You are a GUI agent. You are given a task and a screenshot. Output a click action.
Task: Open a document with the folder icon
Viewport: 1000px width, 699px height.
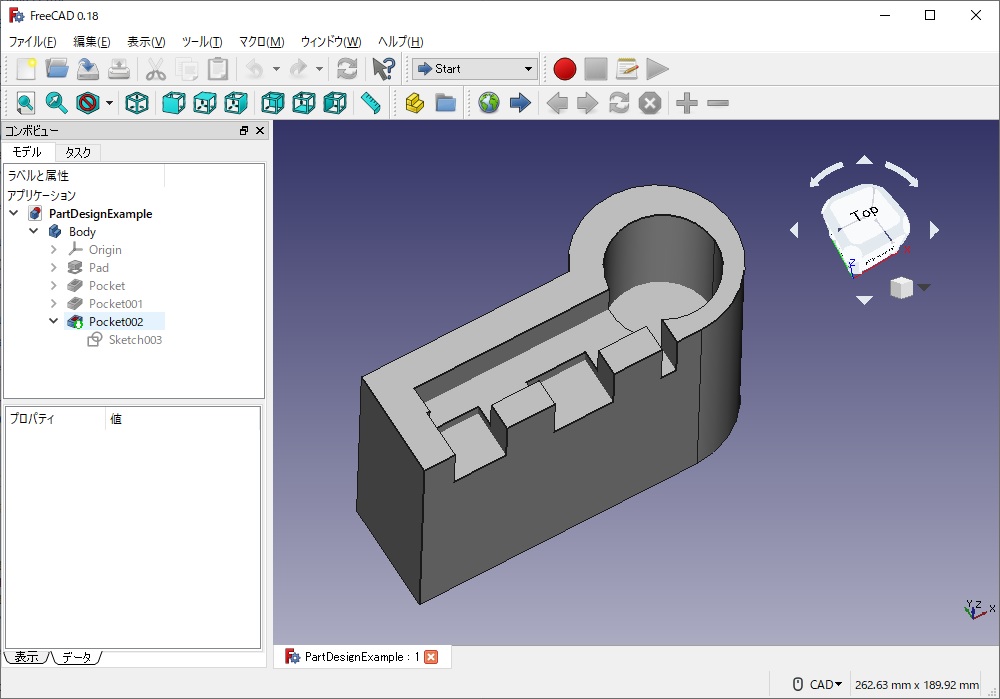56,69
